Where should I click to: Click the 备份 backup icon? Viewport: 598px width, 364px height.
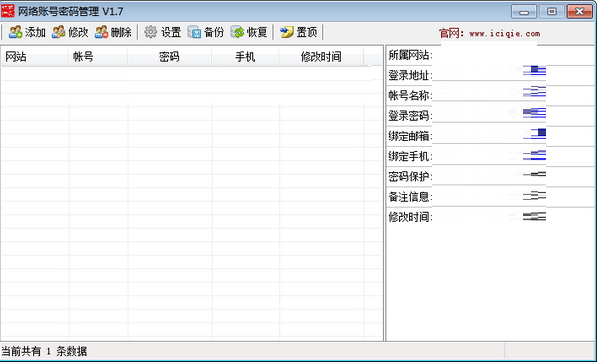pos(194,32)
